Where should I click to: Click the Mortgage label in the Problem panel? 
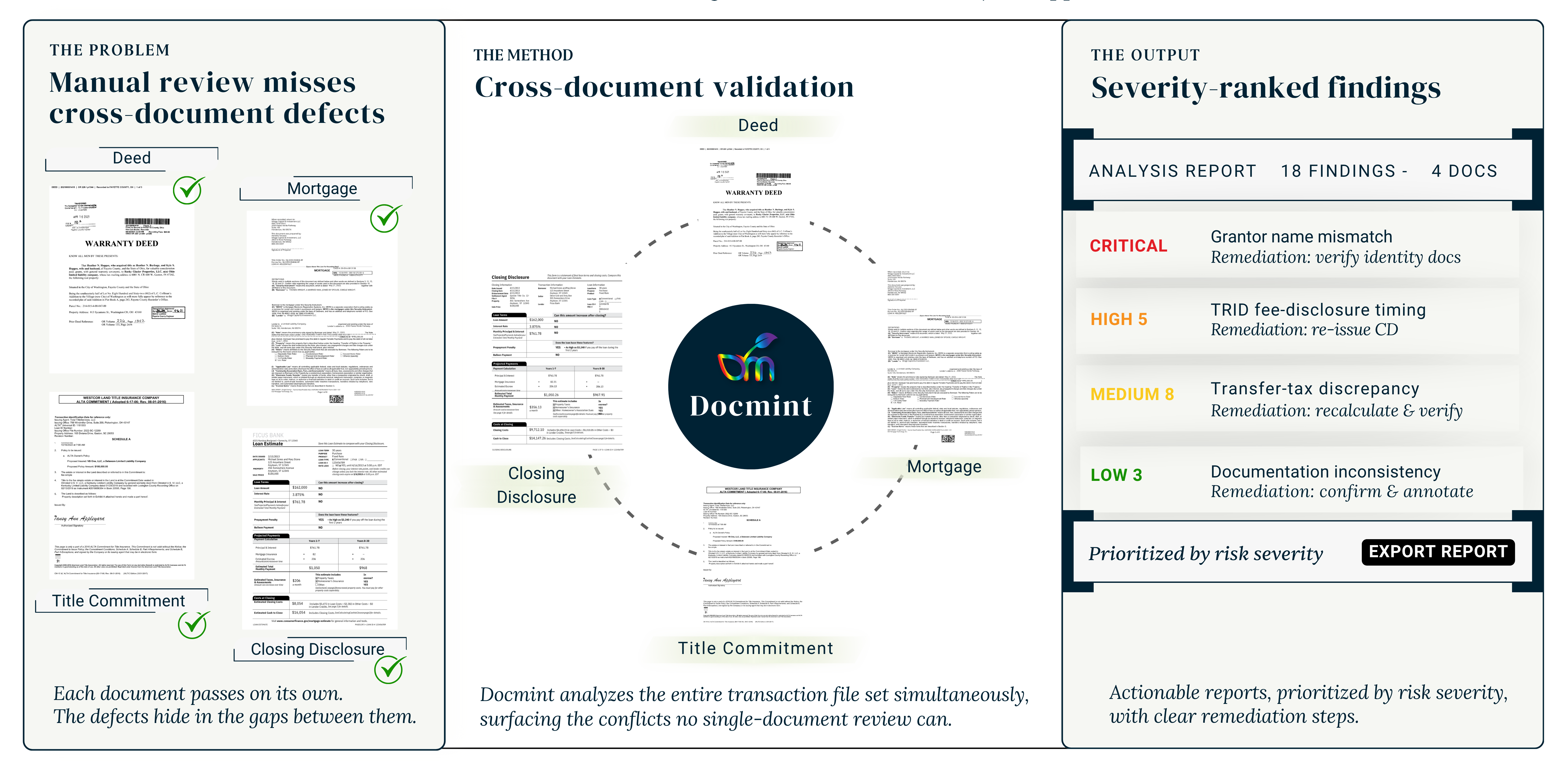point(322,189)
